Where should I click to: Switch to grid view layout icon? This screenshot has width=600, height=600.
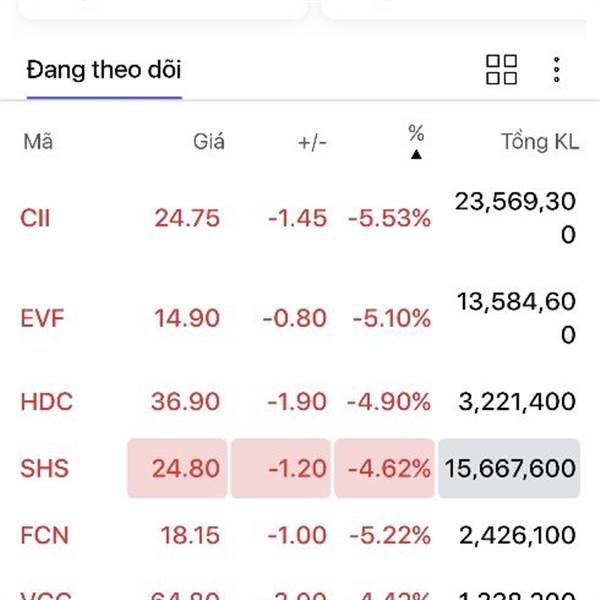pyautogui.click(x=501, y=70)
